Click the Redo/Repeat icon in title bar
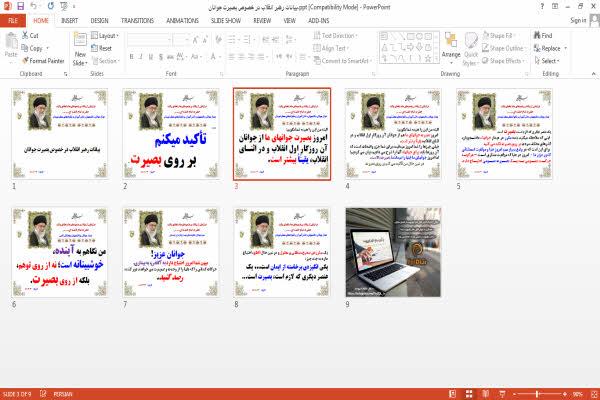The image size is (600, 400). (51, 6)
